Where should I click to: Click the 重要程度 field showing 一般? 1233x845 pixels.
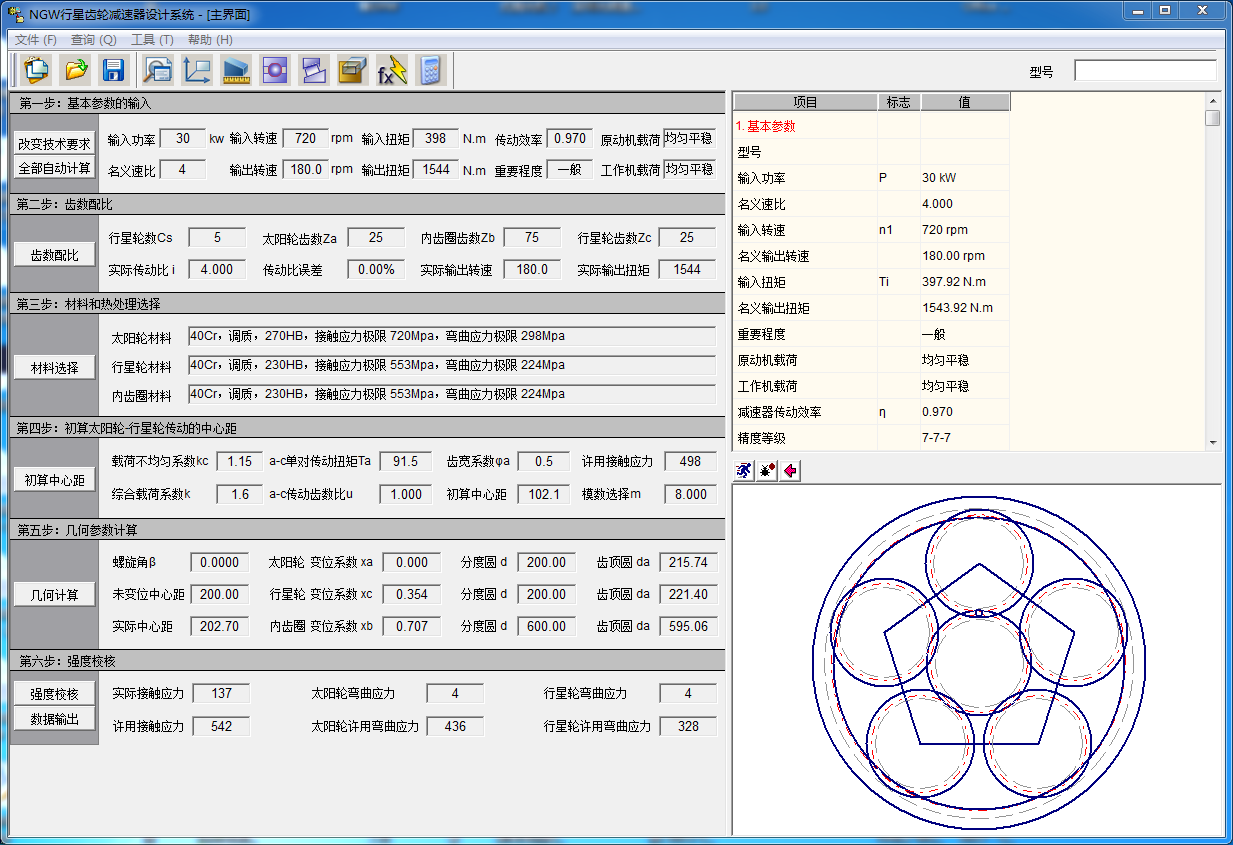[570, 169]
